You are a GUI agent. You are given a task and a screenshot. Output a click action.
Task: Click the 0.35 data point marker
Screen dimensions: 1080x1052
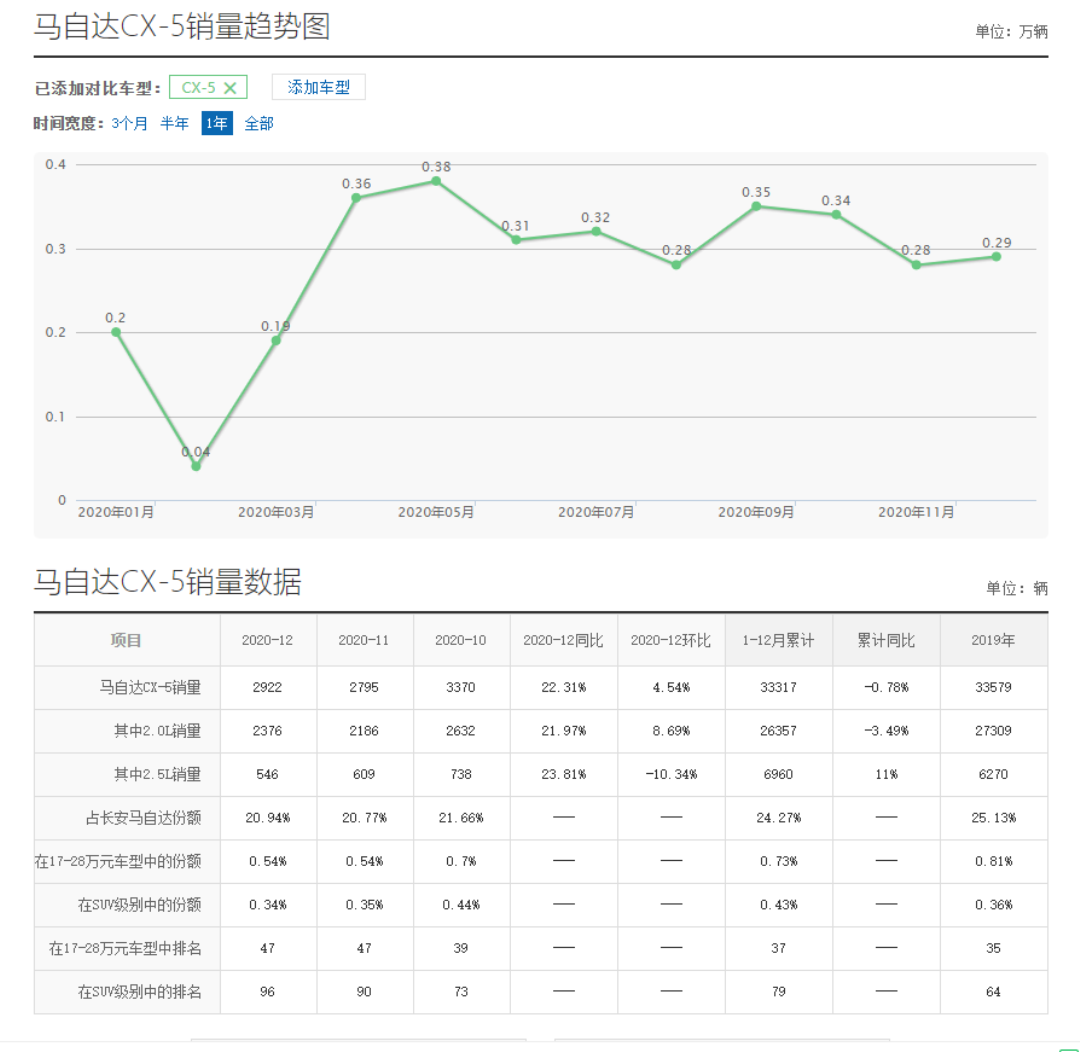756,206
